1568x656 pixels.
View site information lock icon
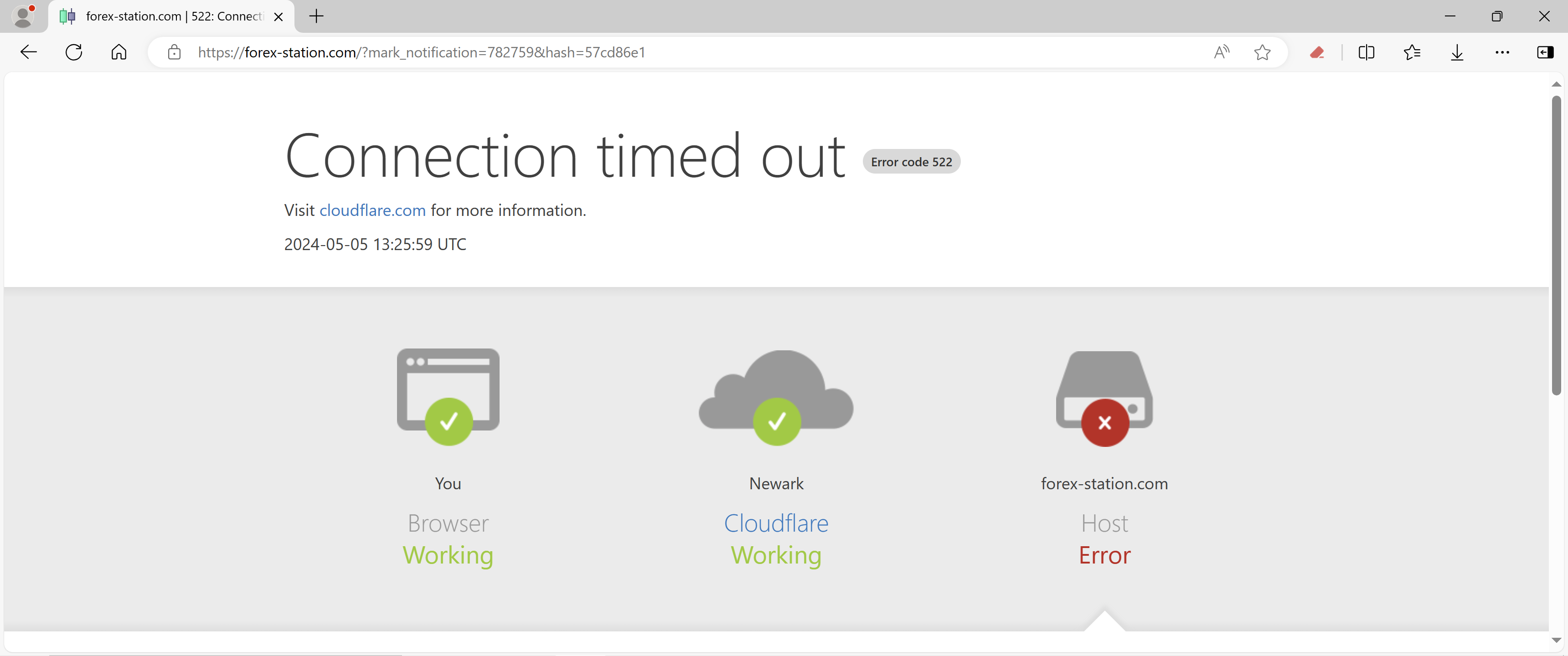(174, 52)
